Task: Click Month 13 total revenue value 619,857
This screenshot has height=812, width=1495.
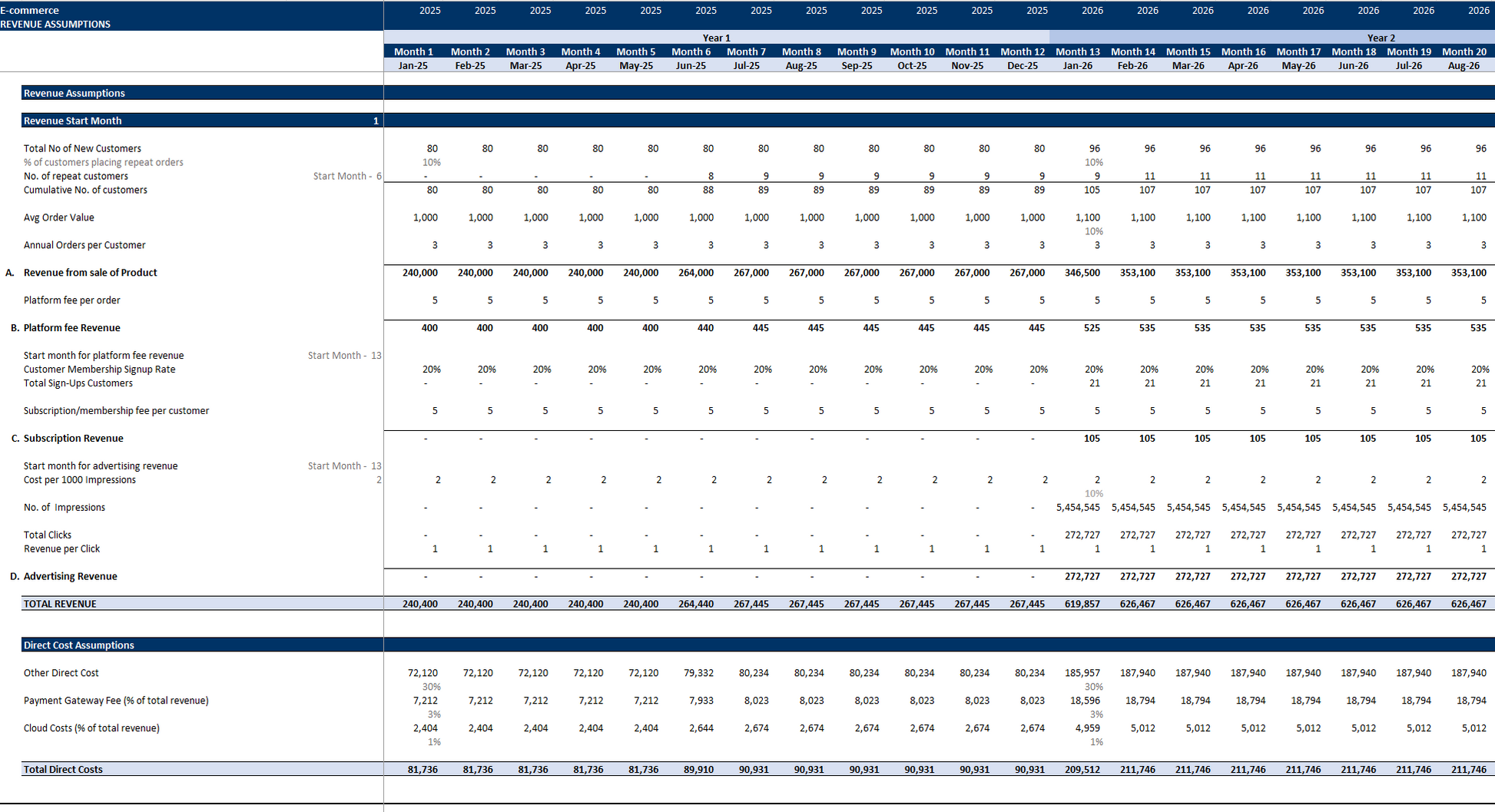Action: click(x=1082, y=604)
